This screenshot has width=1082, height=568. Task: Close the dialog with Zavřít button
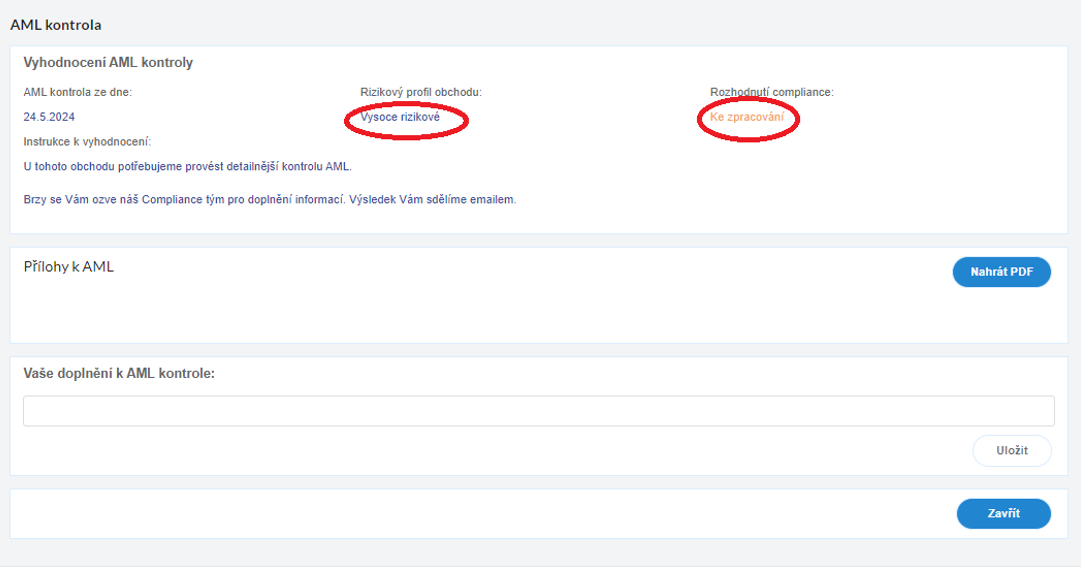coord(1003,513)
